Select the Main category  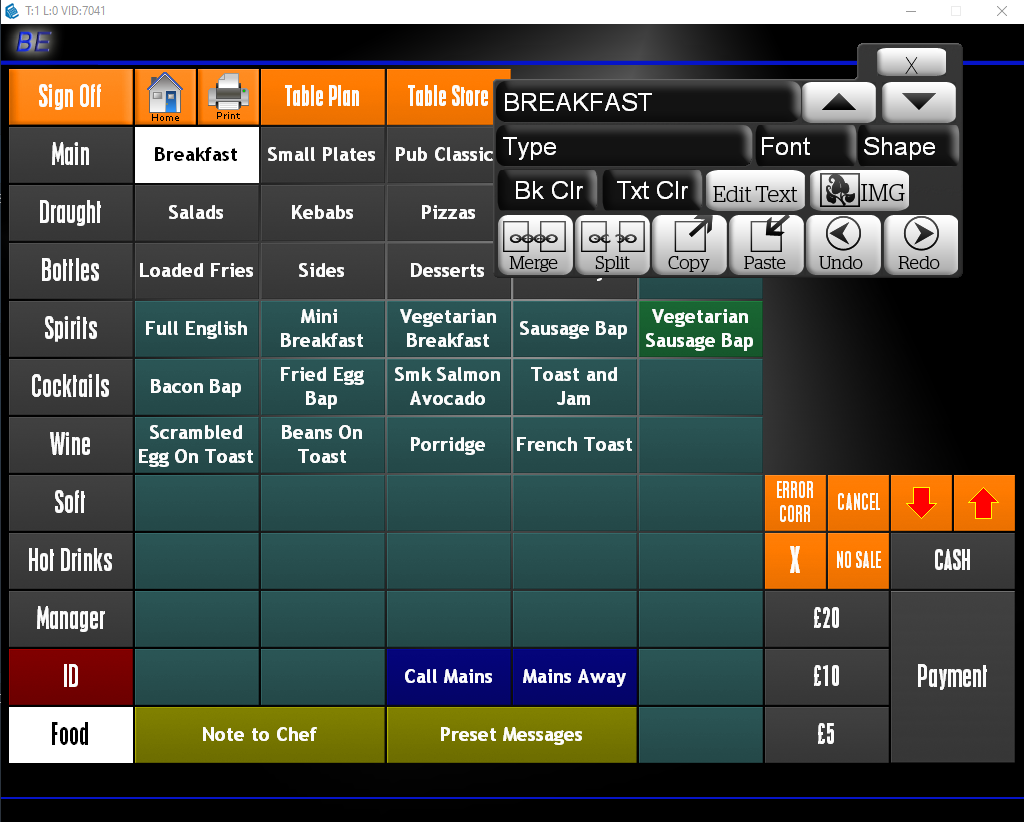[x=71, y=155]
